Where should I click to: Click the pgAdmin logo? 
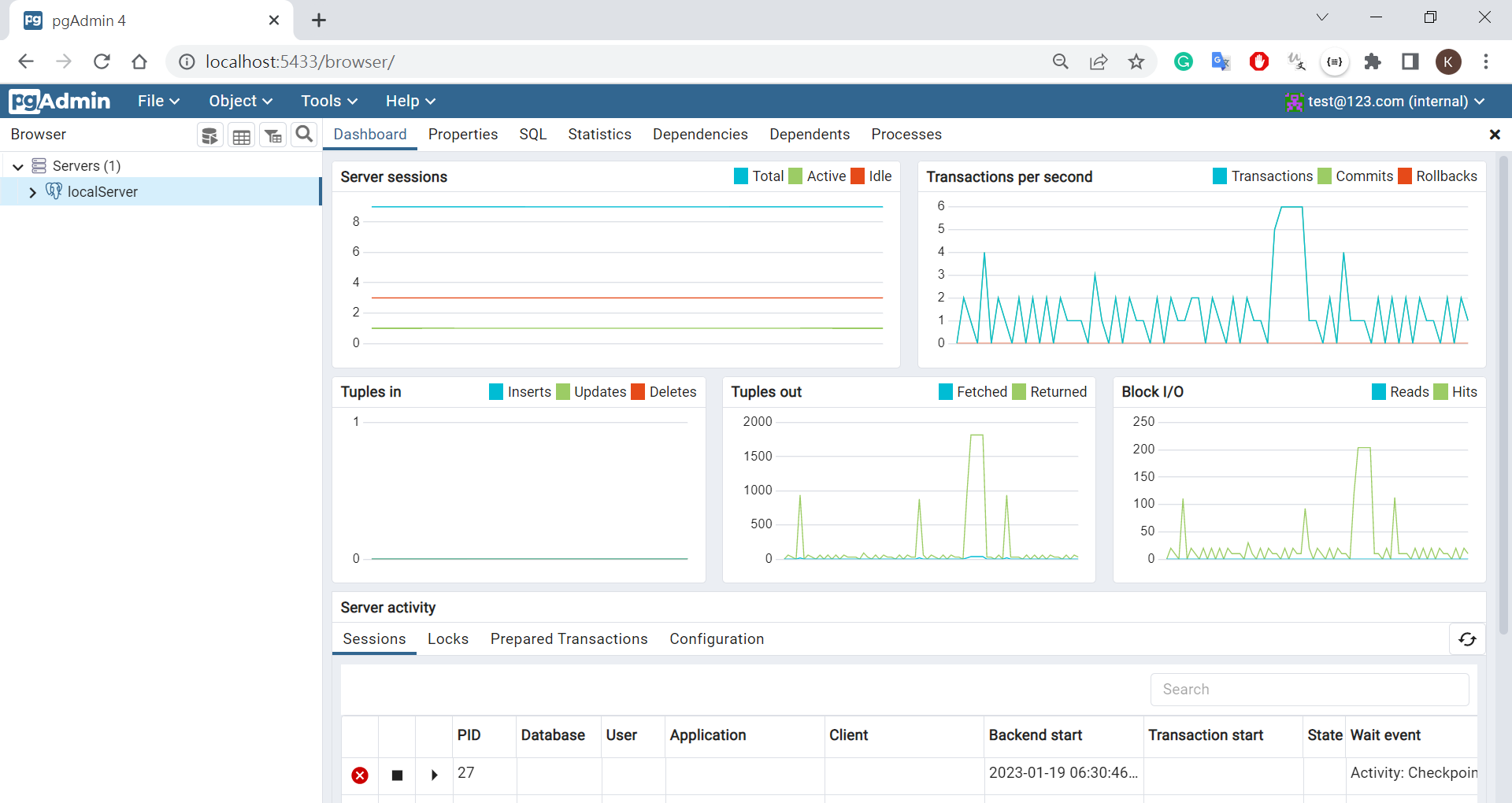60,101
